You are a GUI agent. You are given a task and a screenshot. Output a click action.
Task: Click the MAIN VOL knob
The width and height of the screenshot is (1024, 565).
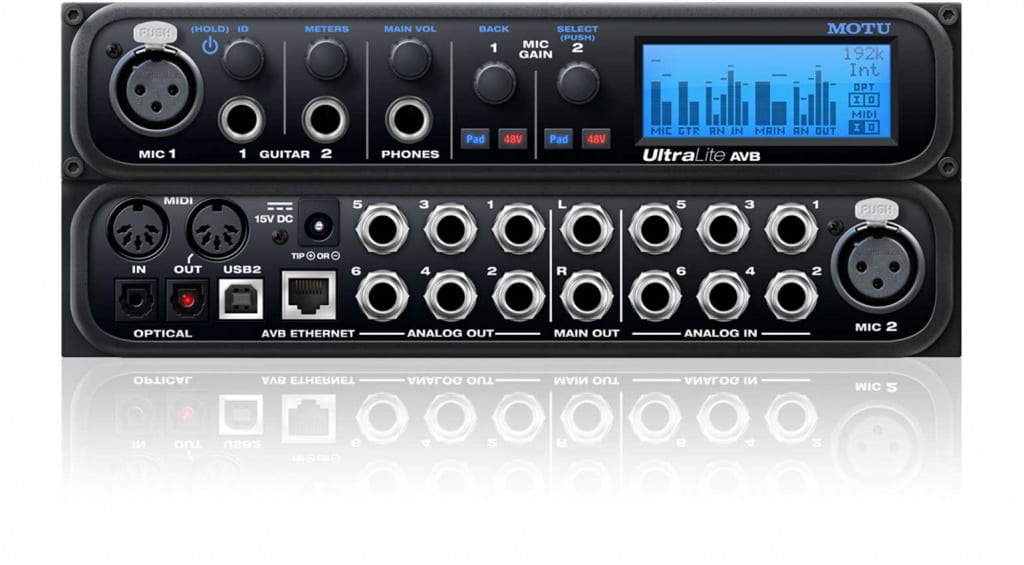(410, 59)
